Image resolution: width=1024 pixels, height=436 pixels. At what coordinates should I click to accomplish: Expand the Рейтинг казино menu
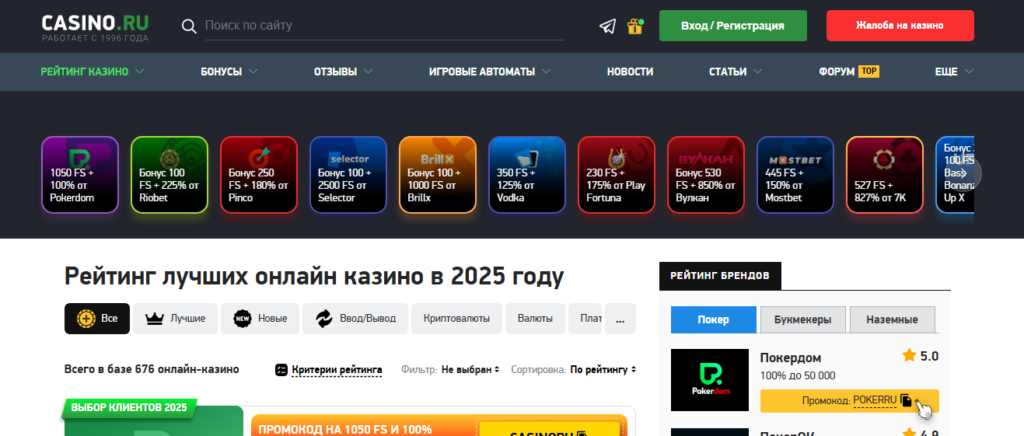tap(92, 72)
